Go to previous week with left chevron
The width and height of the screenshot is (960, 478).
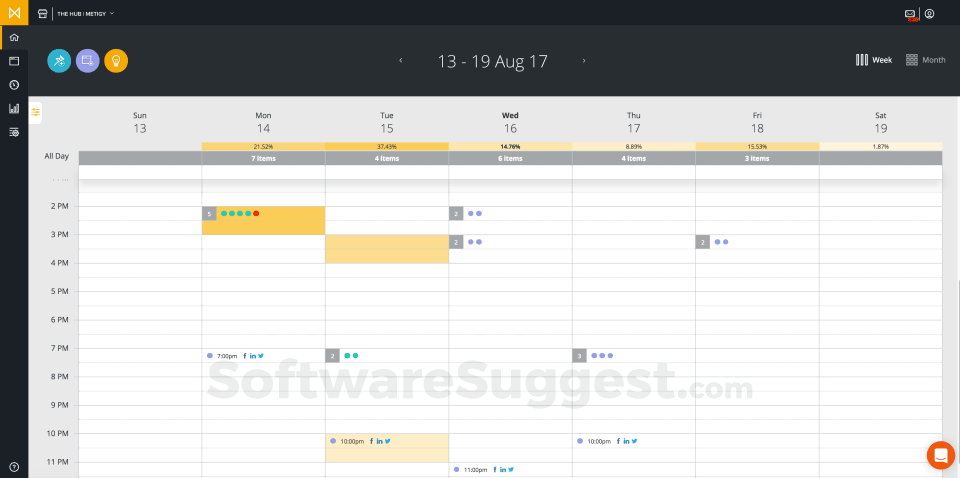tap(401, 61)
